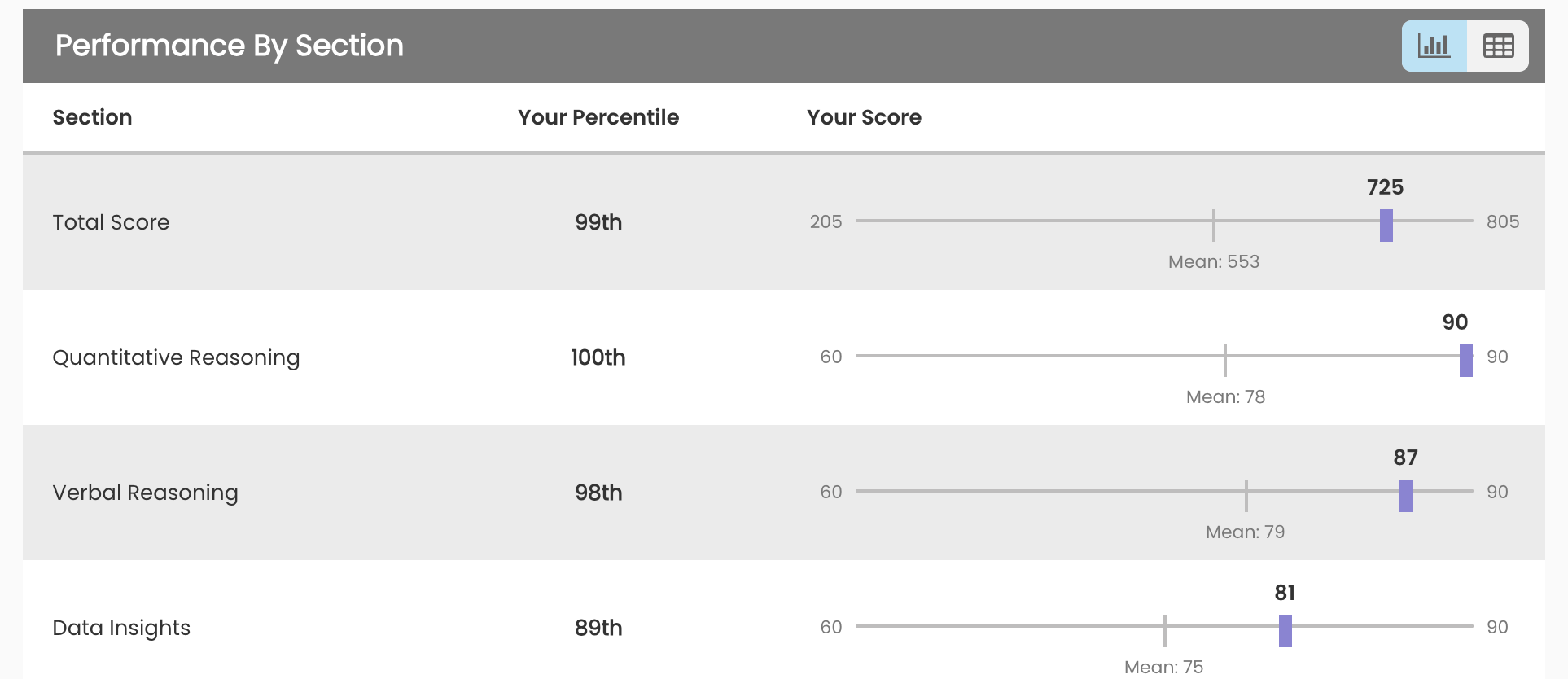Click the Mean: 553 label
This screenshot has height=679, width=1568.
tap(1214, 261)
